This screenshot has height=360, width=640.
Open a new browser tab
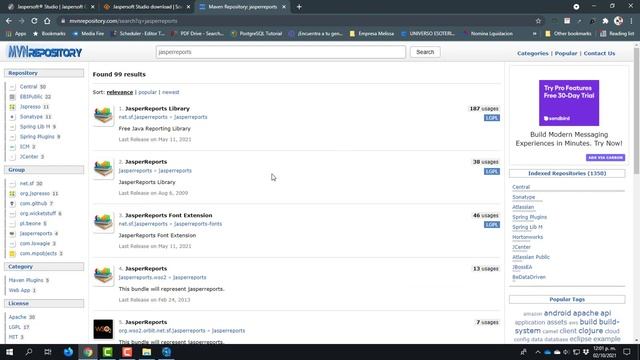point(299,7)
